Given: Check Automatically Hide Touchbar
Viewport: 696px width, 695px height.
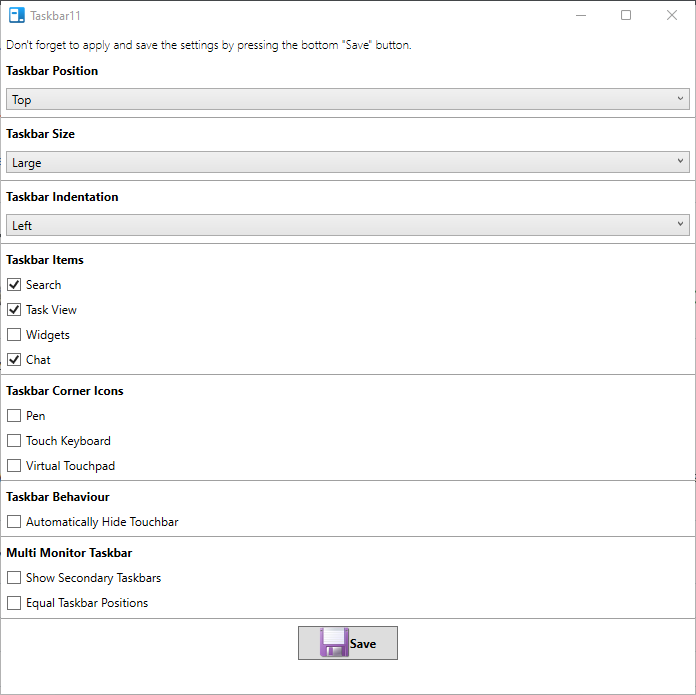Looking at the screenshot, I should click(14, 522).
